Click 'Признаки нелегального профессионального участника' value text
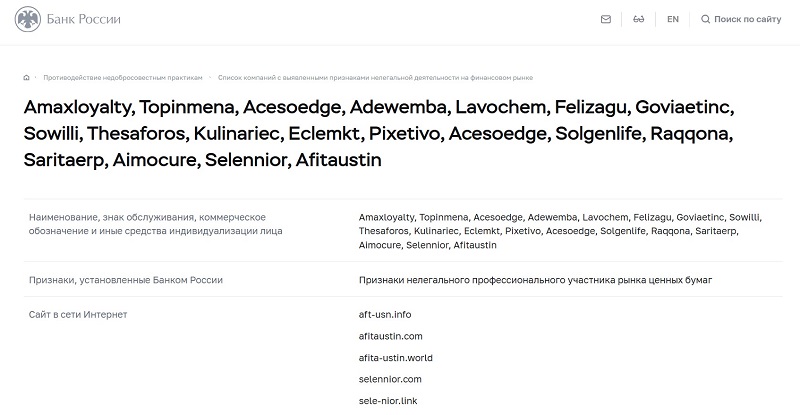The width and height of the screenshot is (800, 415). tap(535, 280)
